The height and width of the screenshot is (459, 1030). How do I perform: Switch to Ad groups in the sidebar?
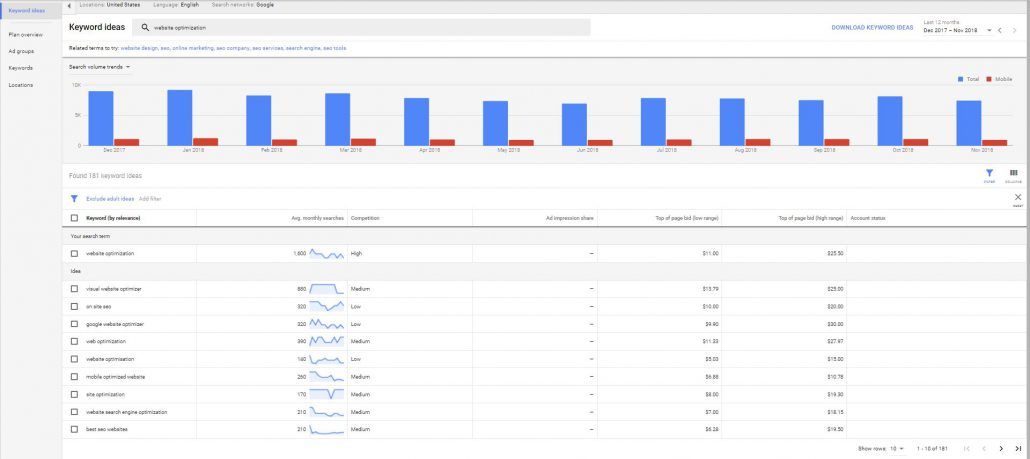coord(21,50)
